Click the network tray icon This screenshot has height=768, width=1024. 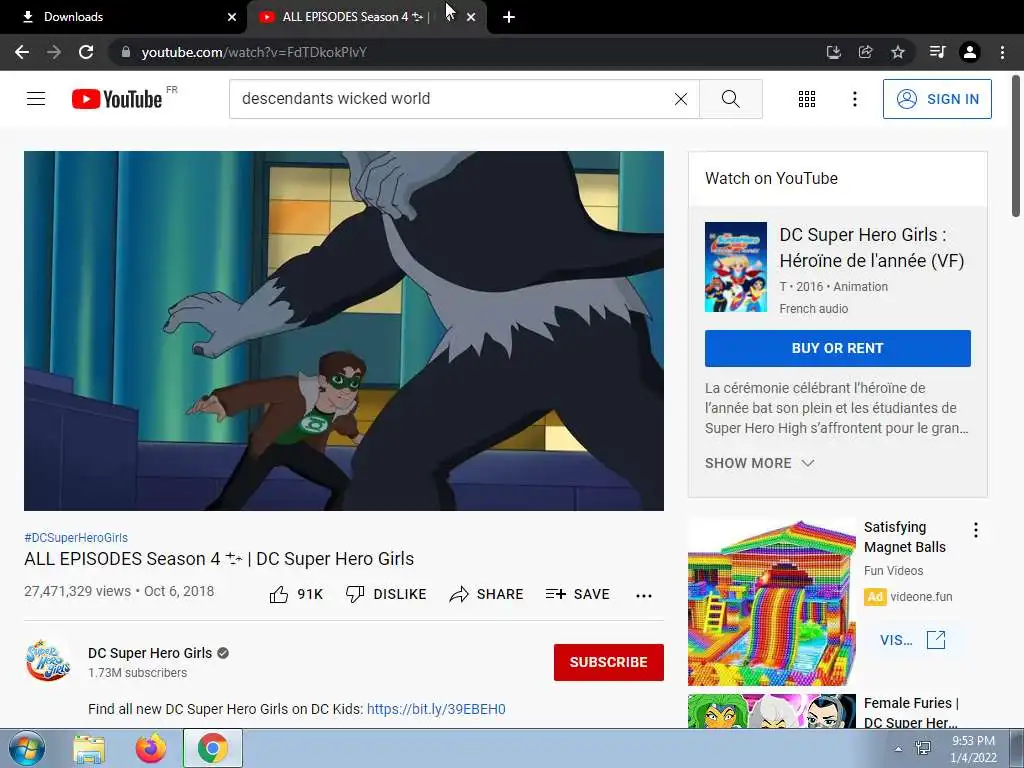pyautogui.click(x=923, y=748)
